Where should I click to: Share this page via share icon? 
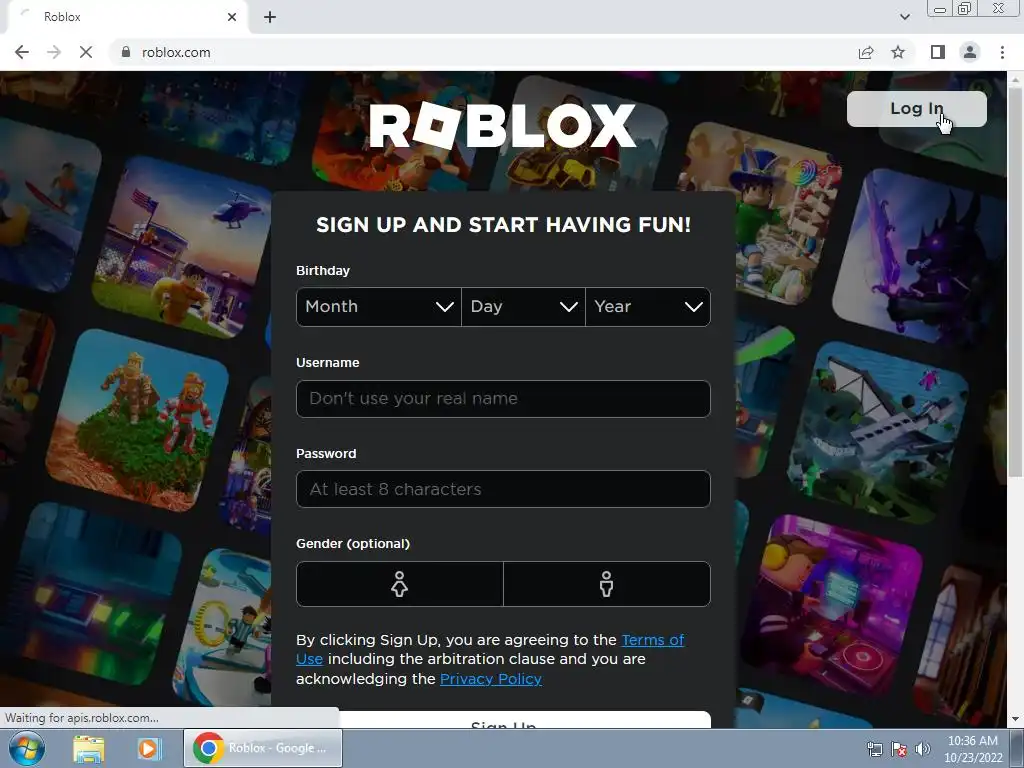pos(866,52)
